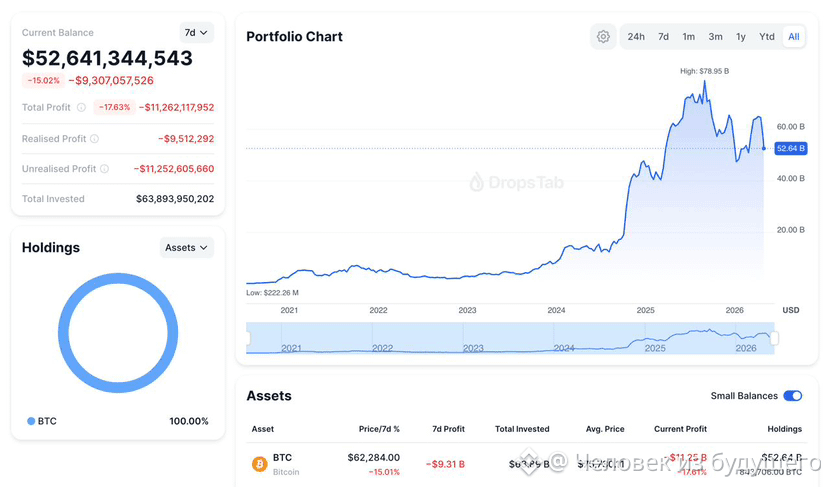Image resolution: width=829 pixels, height=487 pixels.
Task: Select the Ytd chart range tab
Action: coord(767,36)
